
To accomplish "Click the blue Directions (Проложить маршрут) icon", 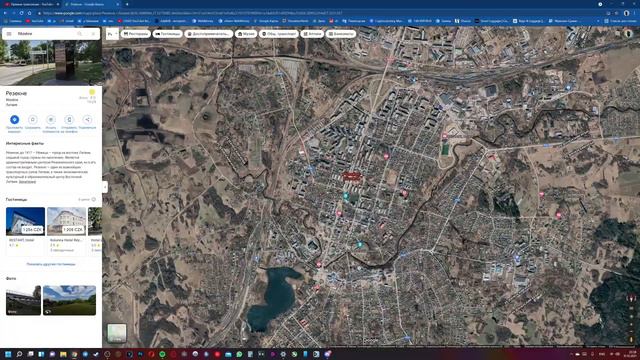I will (14, 120).
